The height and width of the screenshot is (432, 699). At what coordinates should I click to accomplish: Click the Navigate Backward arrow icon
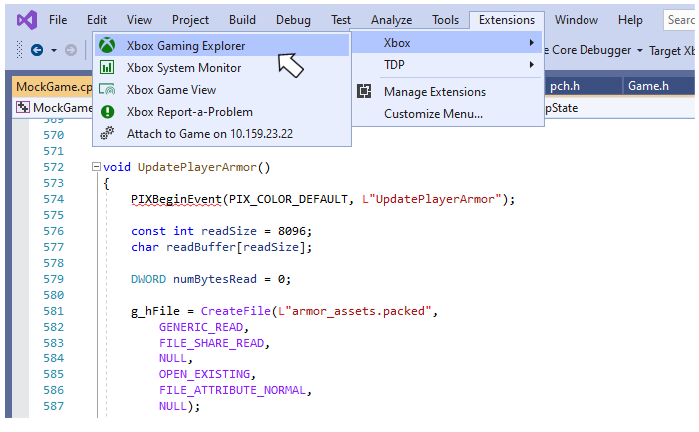click(x=37, y=50)
